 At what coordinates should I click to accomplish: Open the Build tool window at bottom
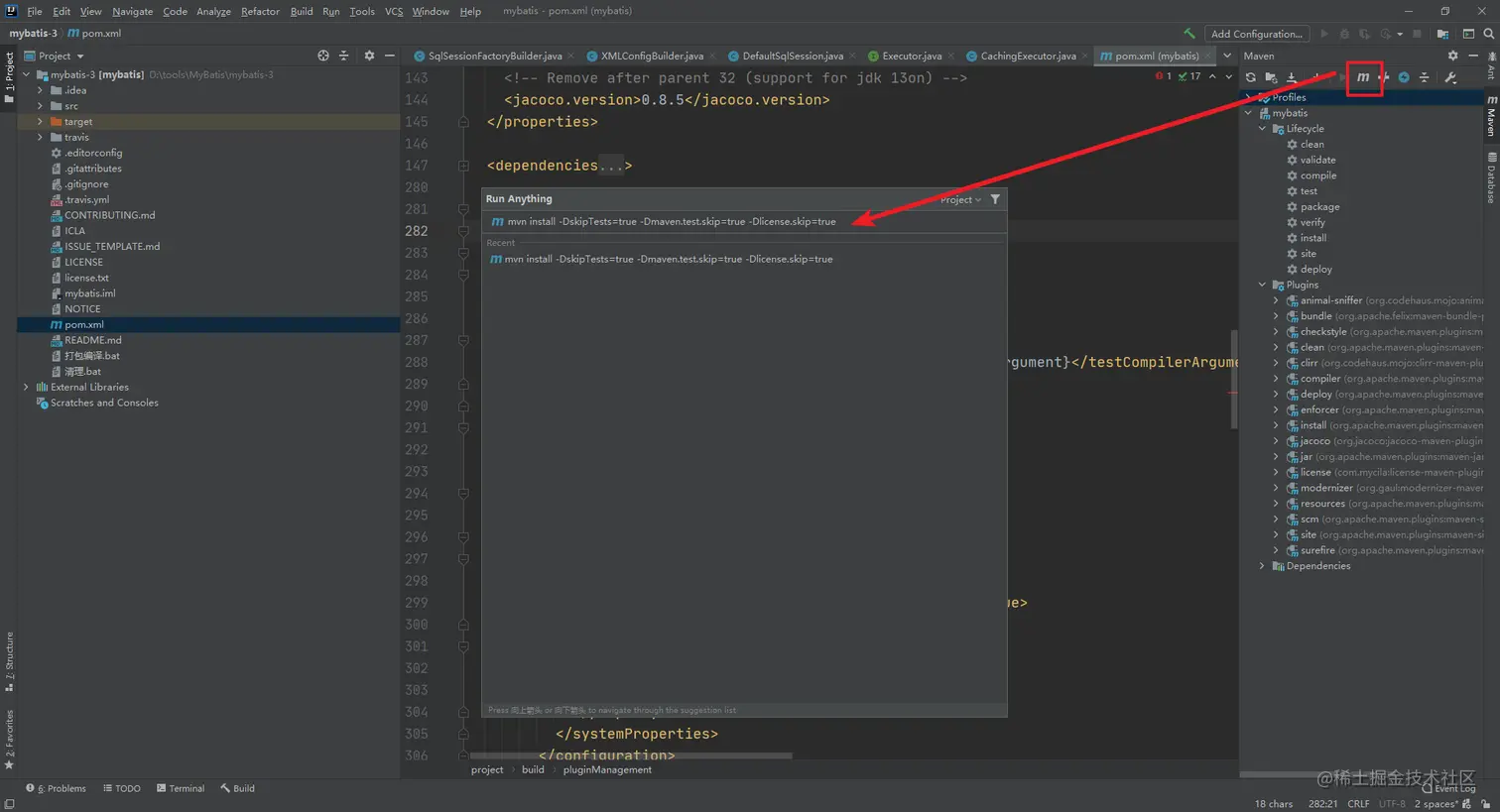pyautogui.click(x=238, y=788)
